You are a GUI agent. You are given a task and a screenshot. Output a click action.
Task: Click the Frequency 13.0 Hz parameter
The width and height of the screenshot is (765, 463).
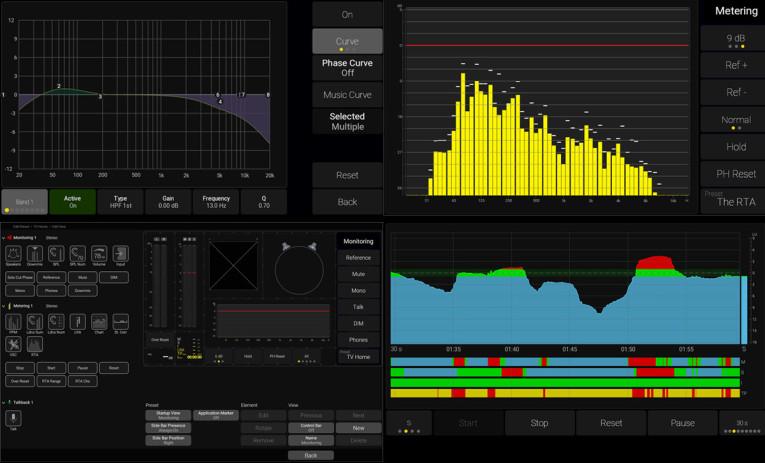click(x=217, y=201)
